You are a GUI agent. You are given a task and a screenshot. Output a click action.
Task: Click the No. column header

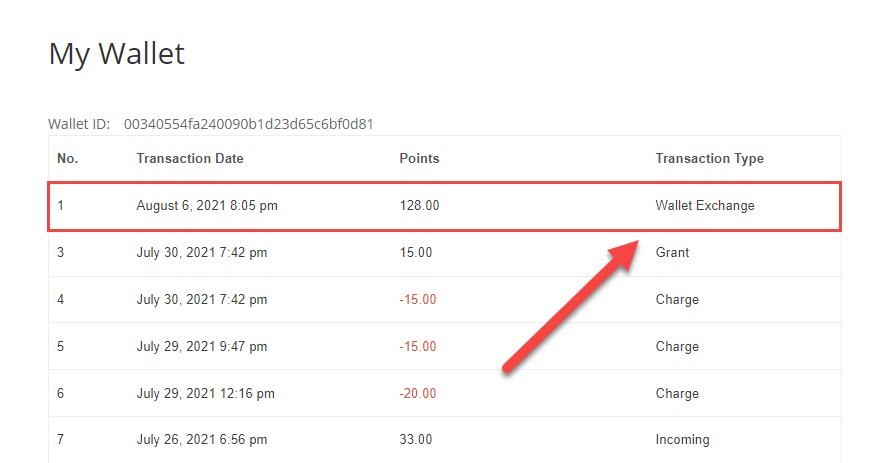(68, 158)
